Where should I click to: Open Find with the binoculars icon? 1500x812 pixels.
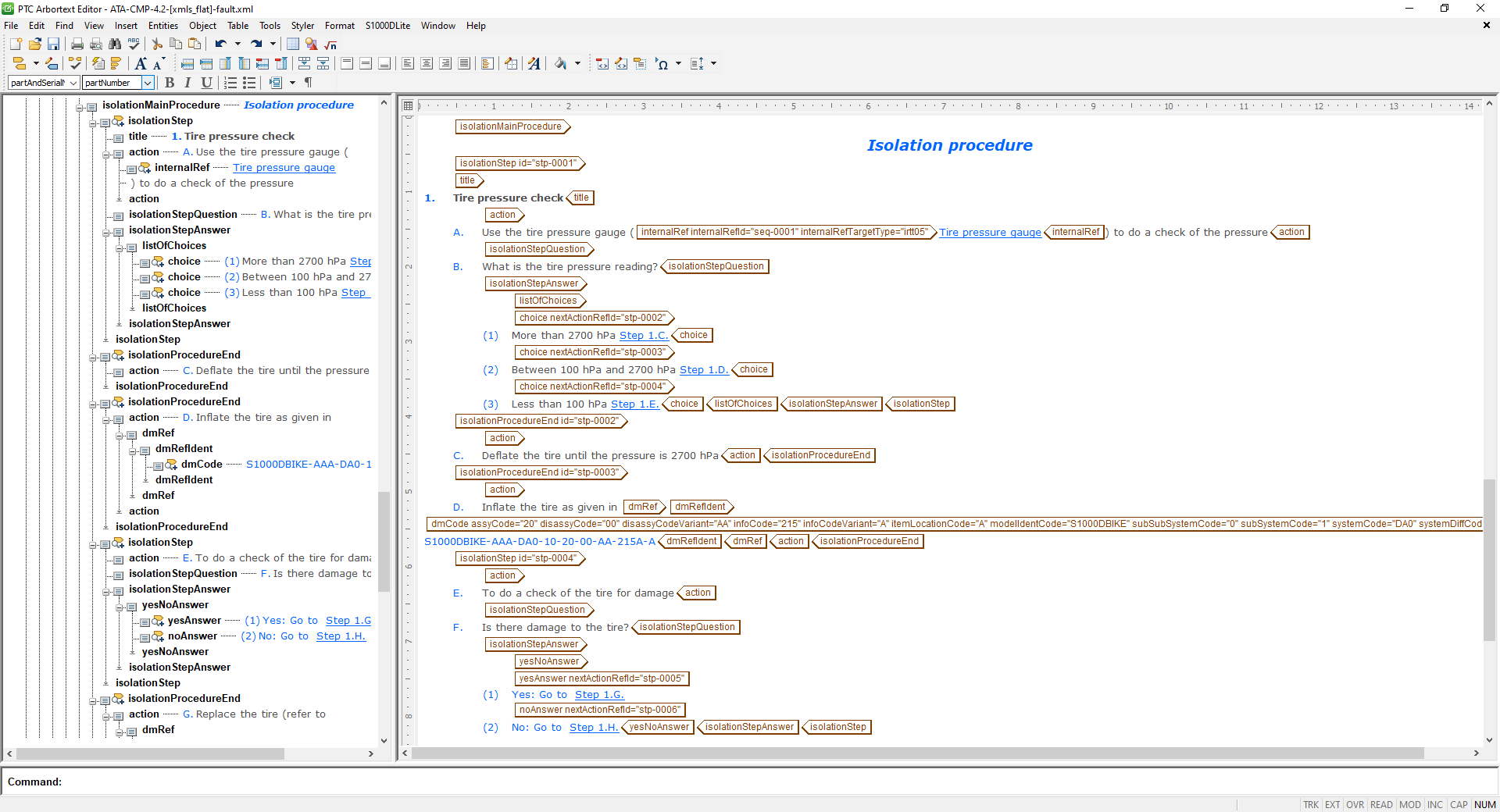[x=115, y=44]
